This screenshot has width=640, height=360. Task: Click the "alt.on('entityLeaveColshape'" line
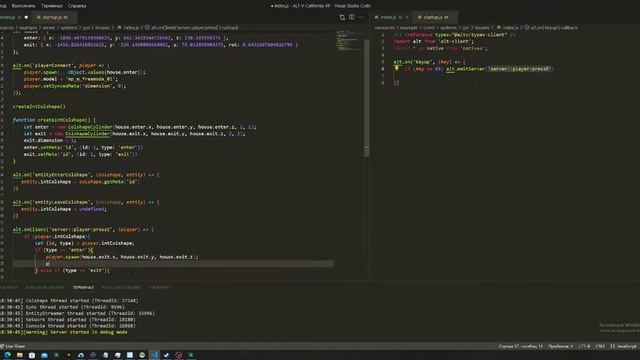point(86,202)
